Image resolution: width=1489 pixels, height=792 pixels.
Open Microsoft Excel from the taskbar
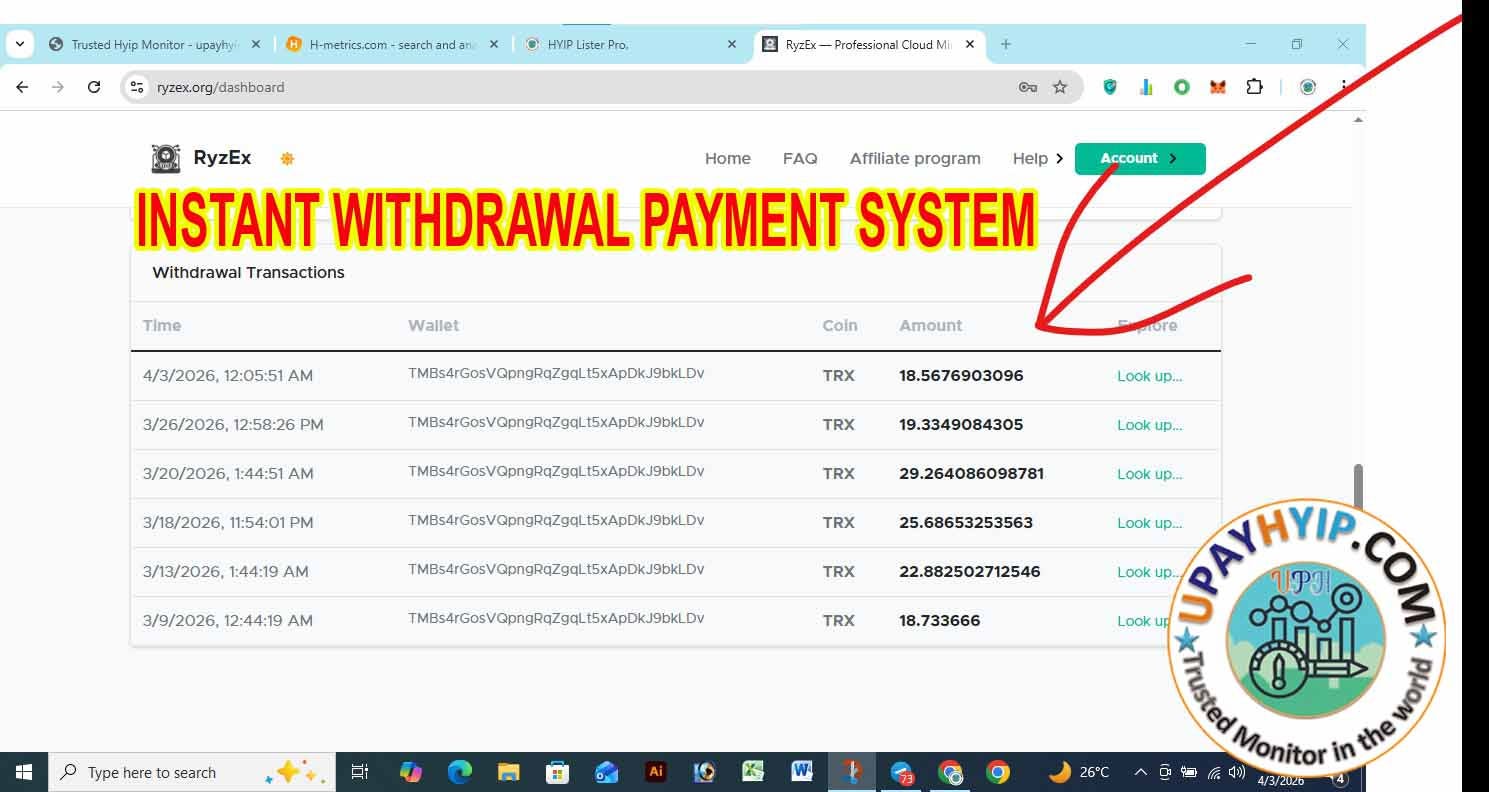pyautogui.click(x=753, y=772)
